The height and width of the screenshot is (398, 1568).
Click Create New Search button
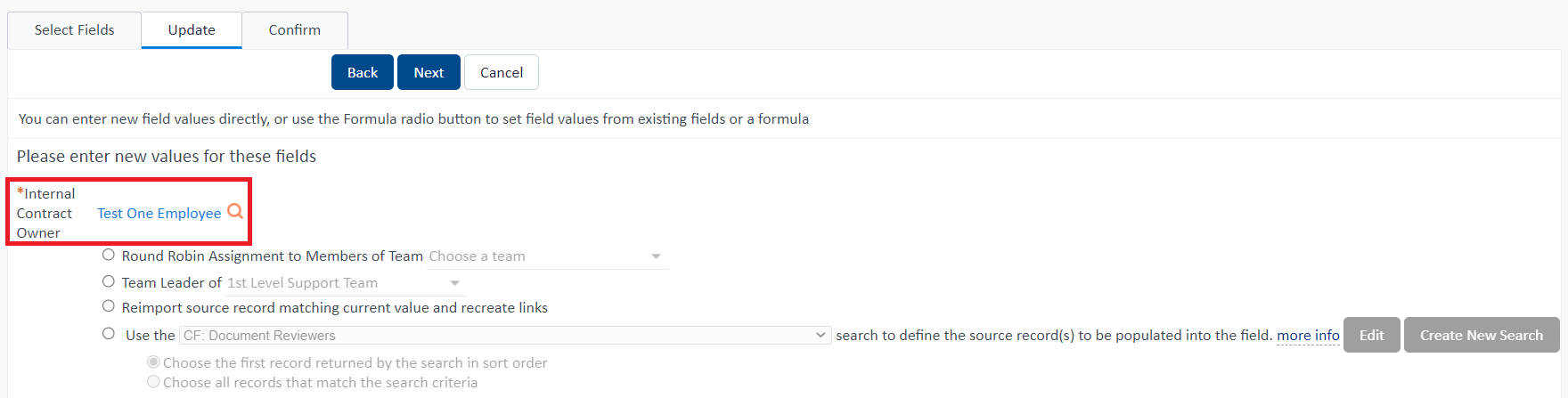pyautogui.click(x=1482, y=335)
